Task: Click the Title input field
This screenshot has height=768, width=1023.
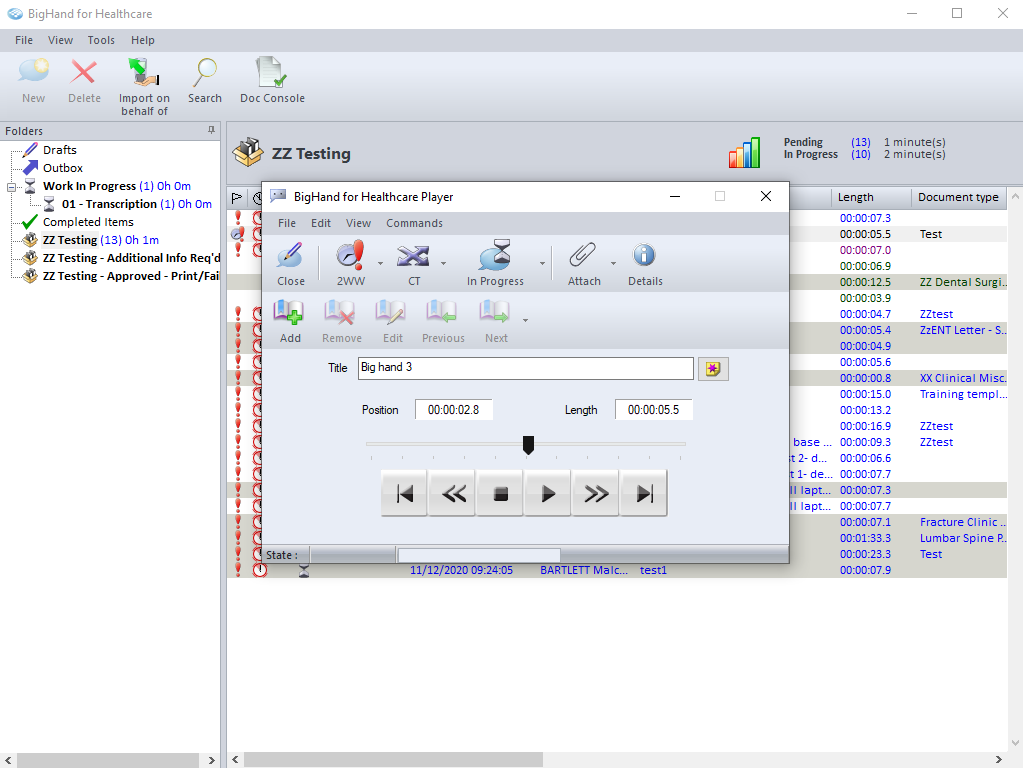Action: tap(525, 368)
